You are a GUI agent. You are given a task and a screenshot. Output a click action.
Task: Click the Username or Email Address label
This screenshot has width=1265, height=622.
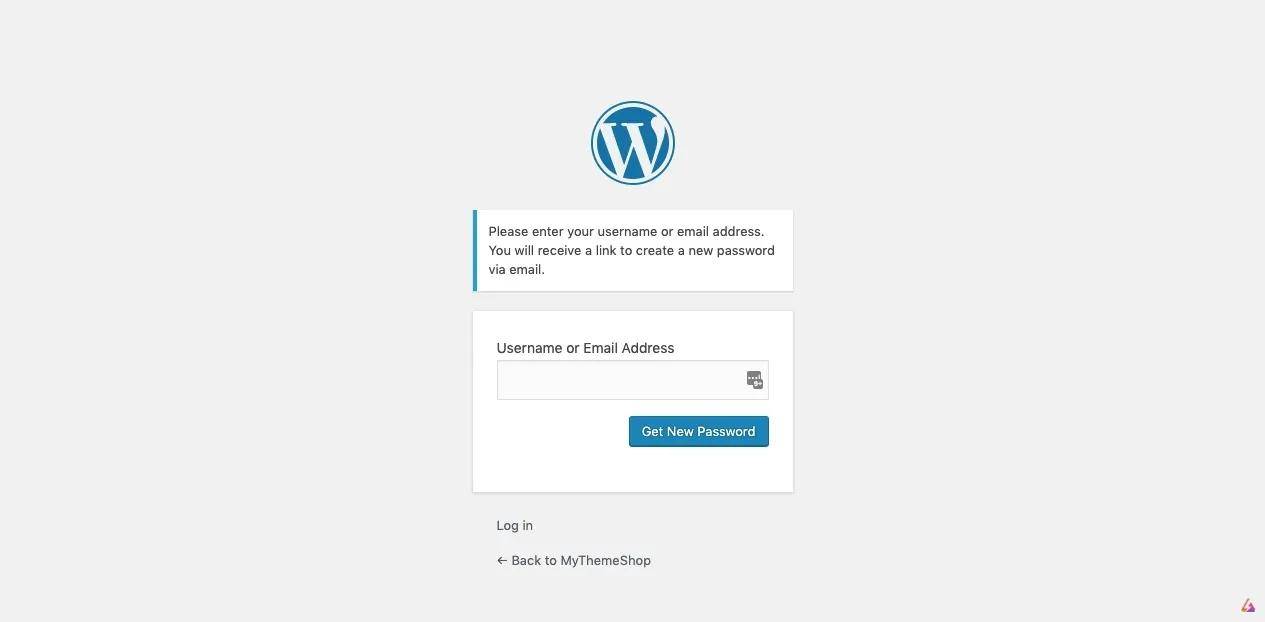point(585,348)
